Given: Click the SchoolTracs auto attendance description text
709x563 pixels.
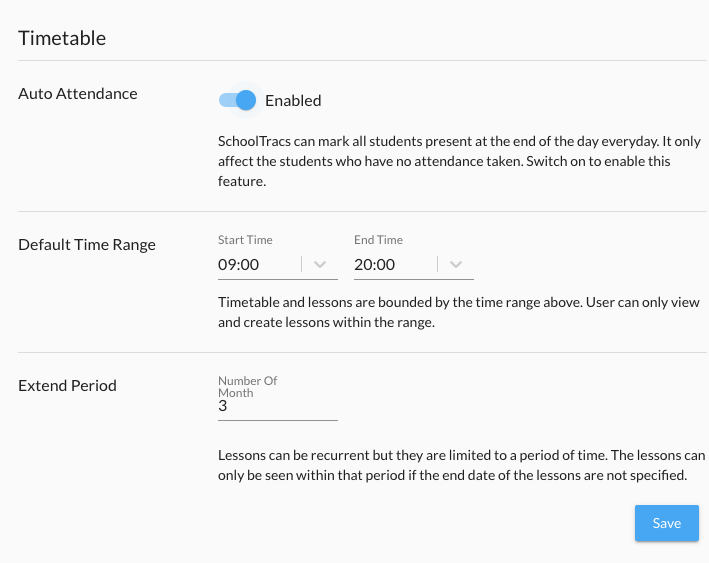Looking at the screenshot, I should (445, 160).
